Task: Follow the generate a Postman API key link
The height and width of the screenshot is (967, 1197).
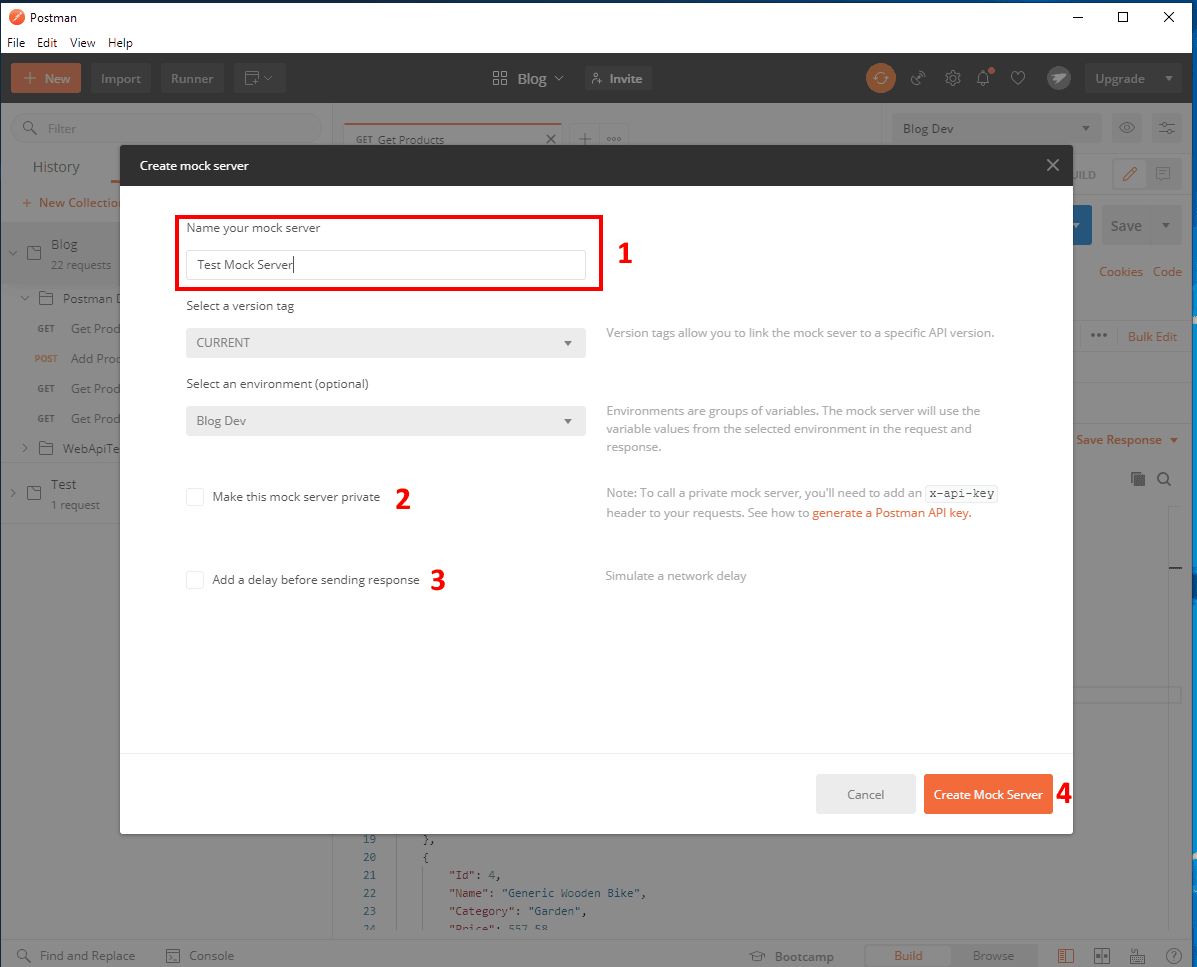Action: (x=892, y=513)
